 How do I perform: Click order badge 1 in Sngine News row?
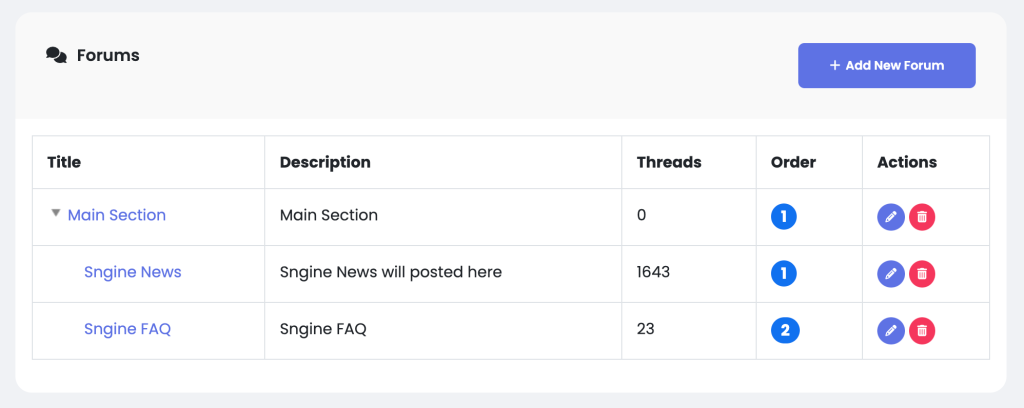tap(784, 274)
